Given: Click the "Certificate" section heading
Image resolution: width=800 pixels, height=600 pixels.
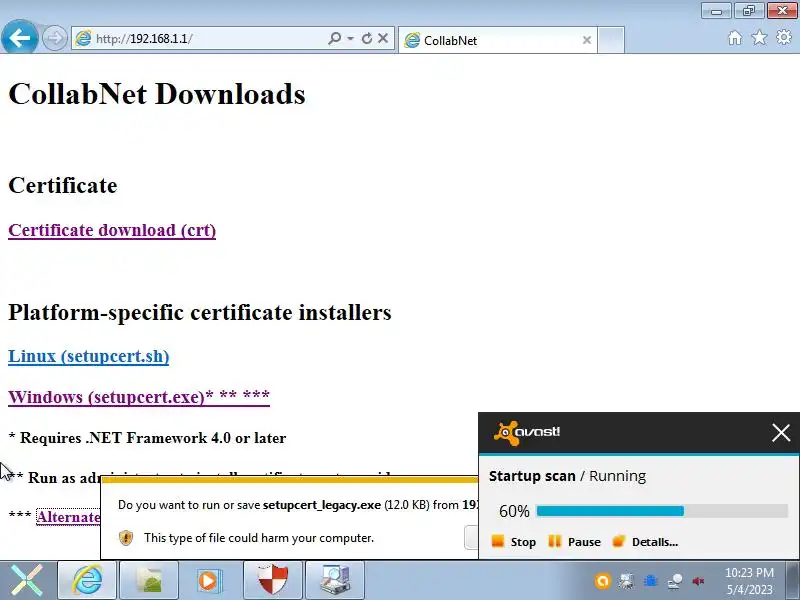Looking at the screenshot, I should (x=63, y=185).
